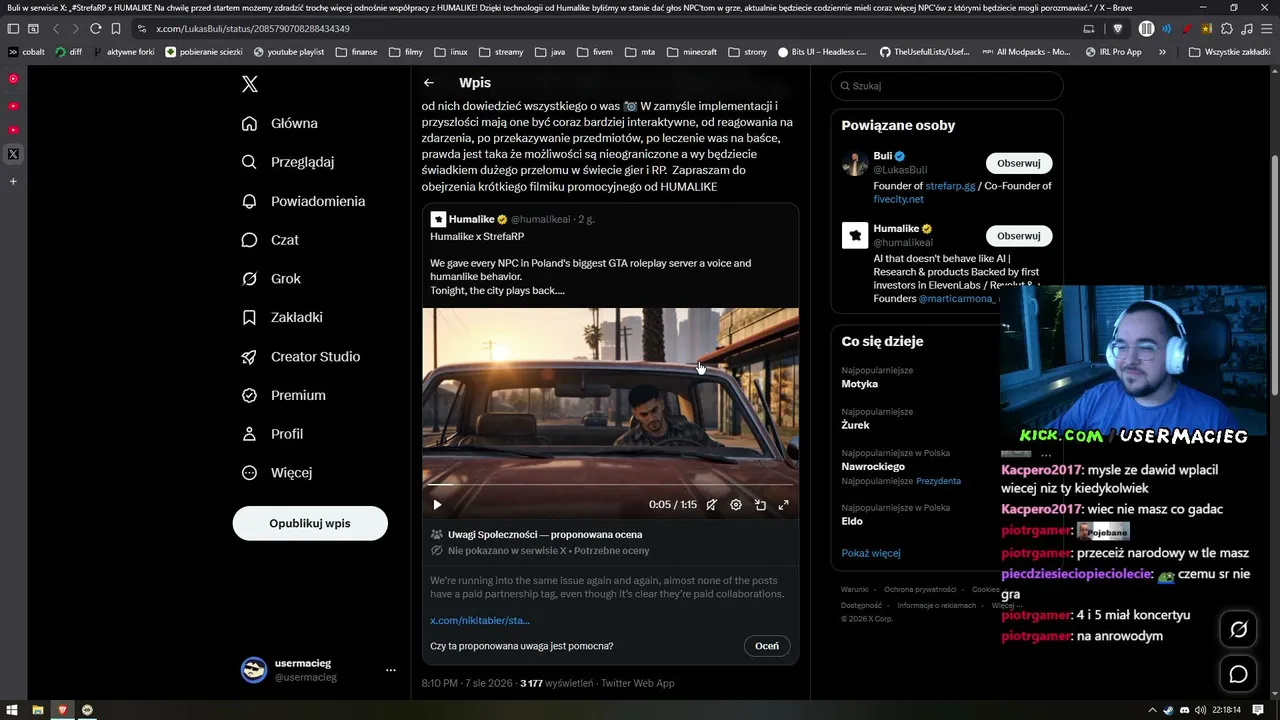Open the floating chat messages button

[x=1239, y=675]
